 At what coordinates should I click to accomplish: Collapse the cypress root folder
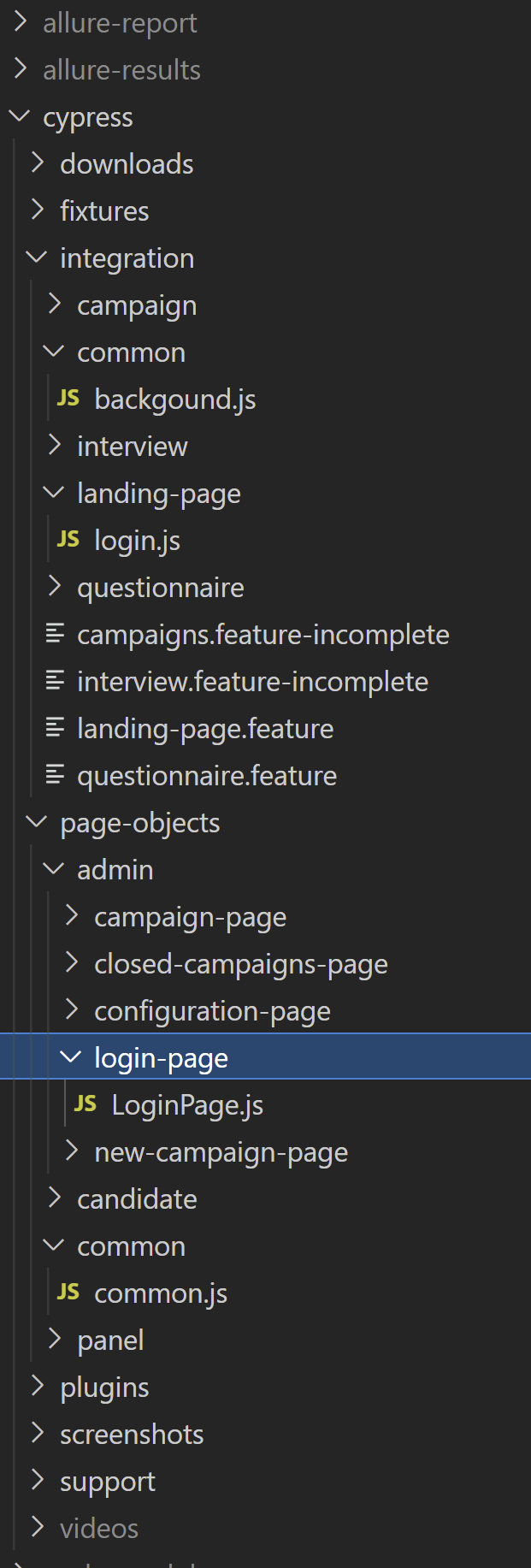tap(20, 116)
